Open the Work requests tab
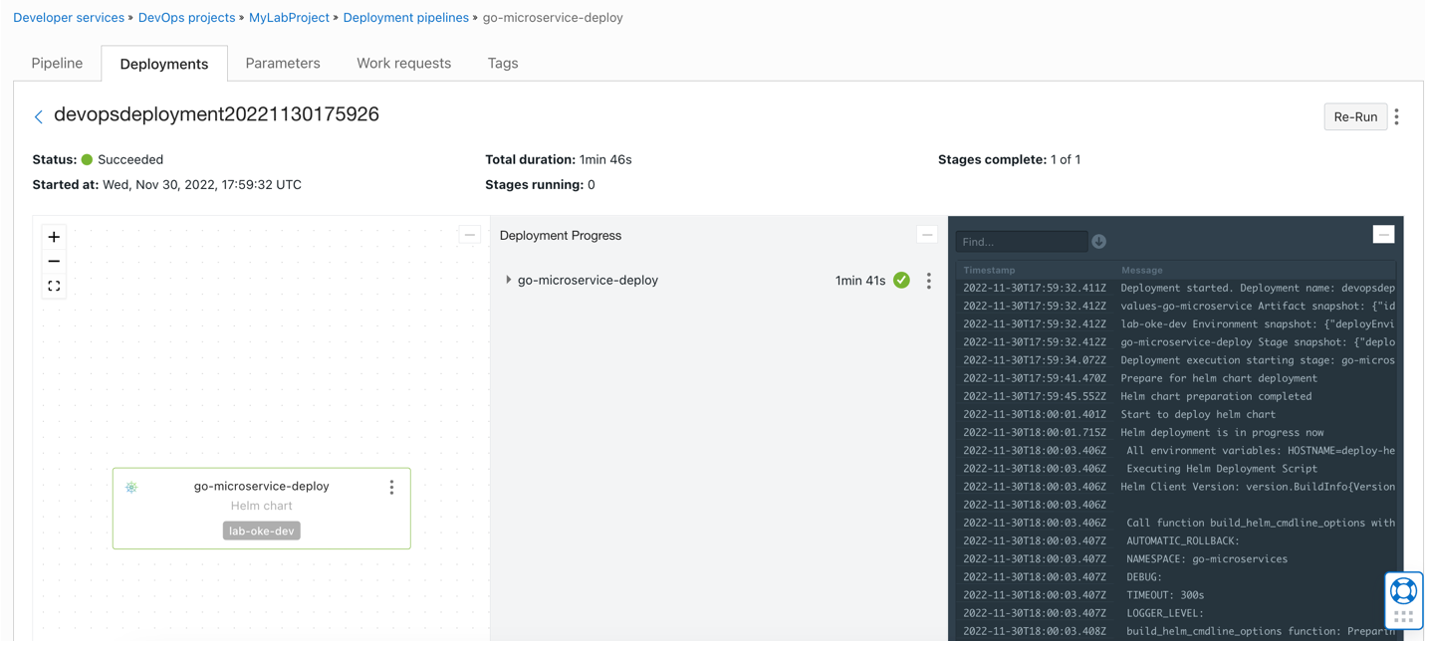The width and height of the screenshot is (1429, 648). (x=404, y=63)
